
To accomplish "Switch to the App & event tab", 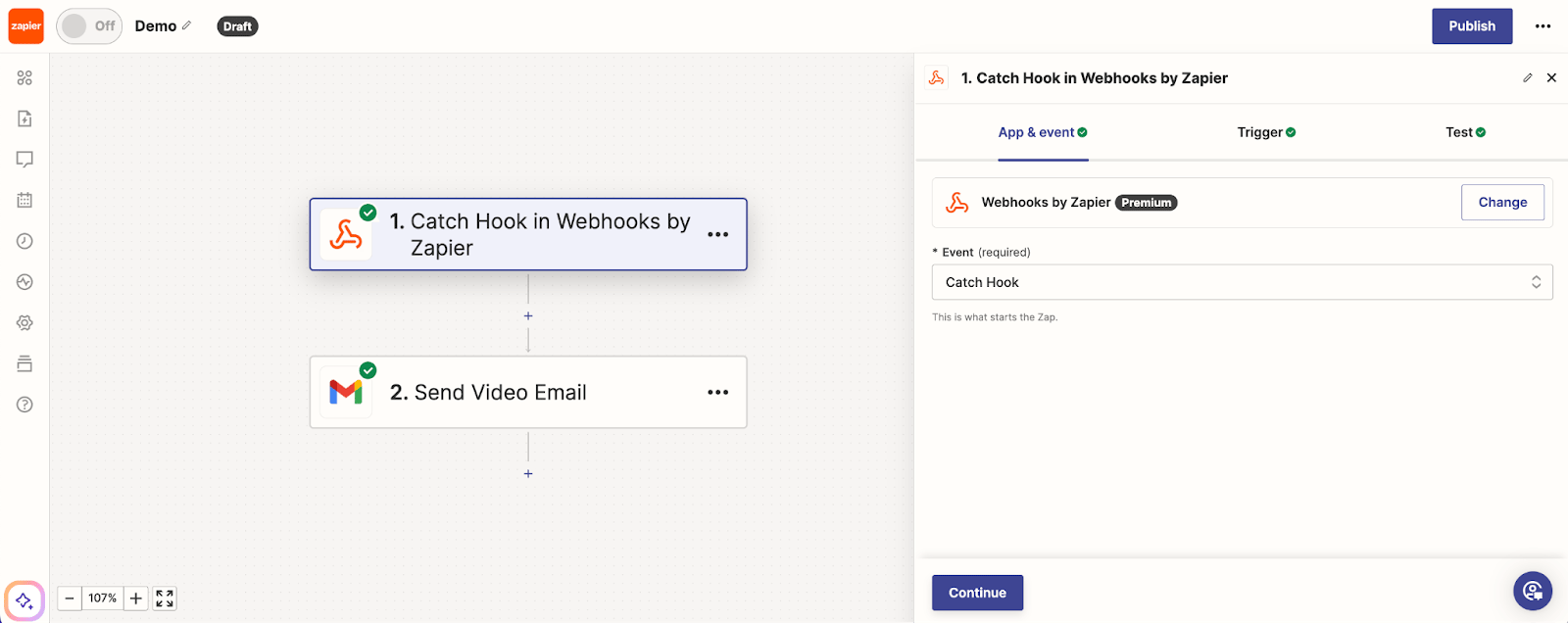I will coord(1043,132).
